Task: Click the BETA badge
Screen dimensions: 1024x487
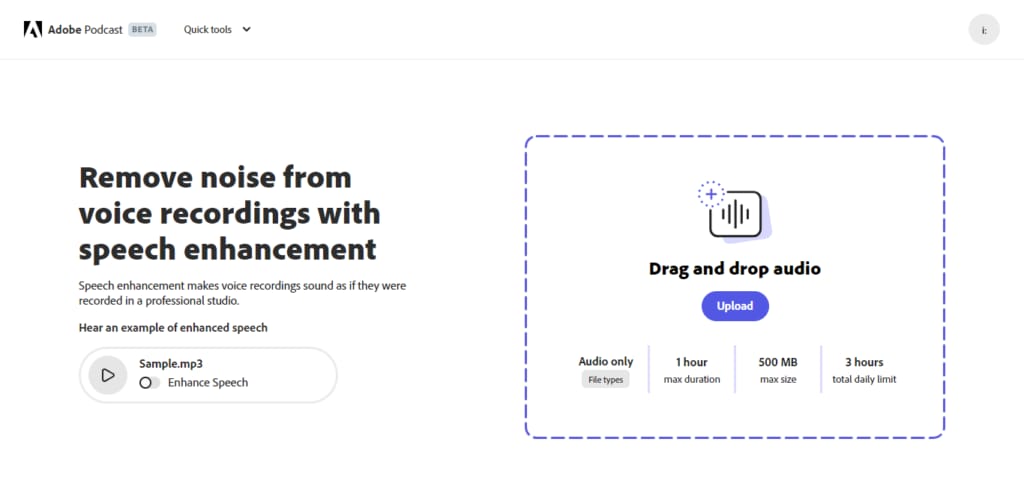Action: 142,29
